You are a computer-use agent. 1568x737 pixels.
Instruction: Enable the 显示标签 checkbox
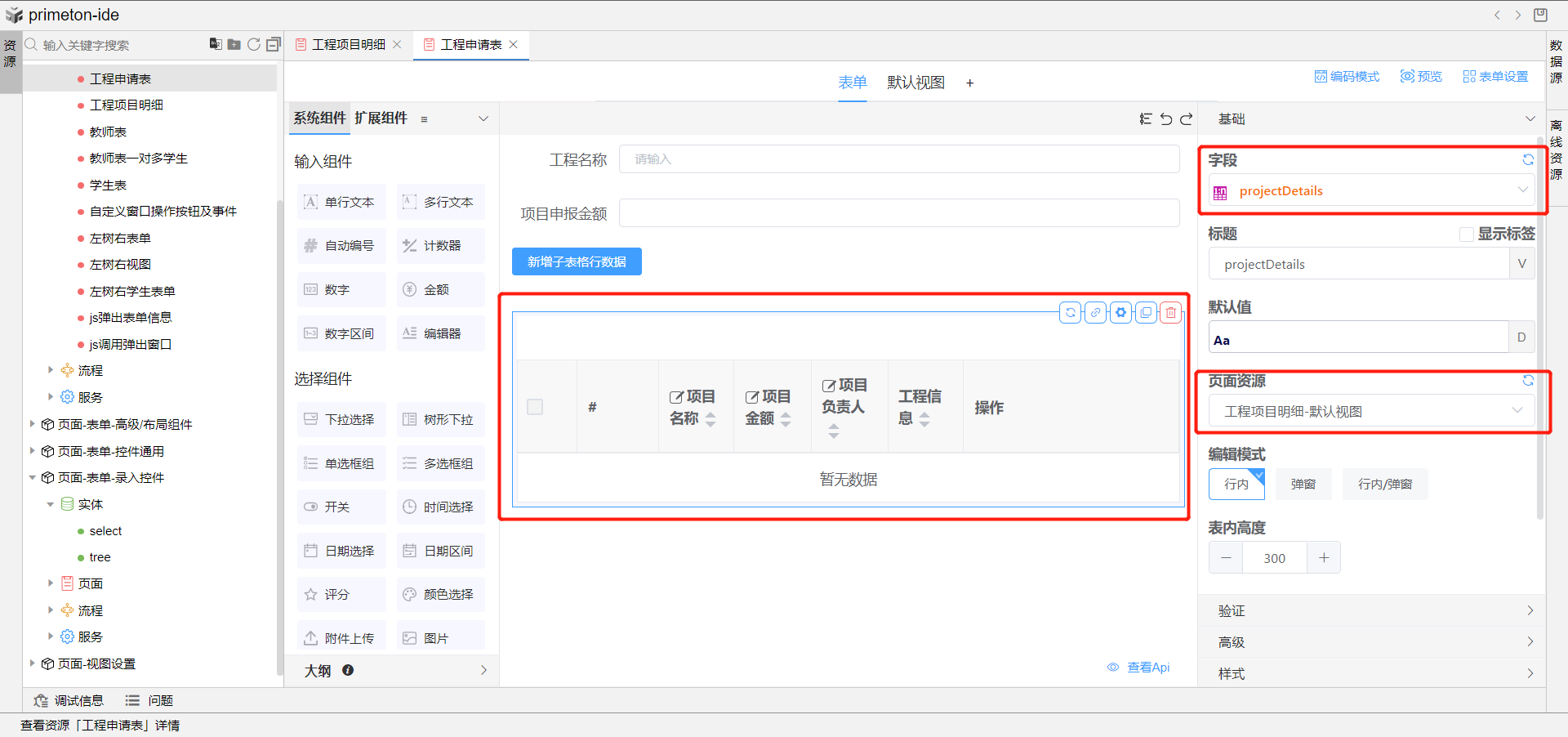tap(1467, 234)
